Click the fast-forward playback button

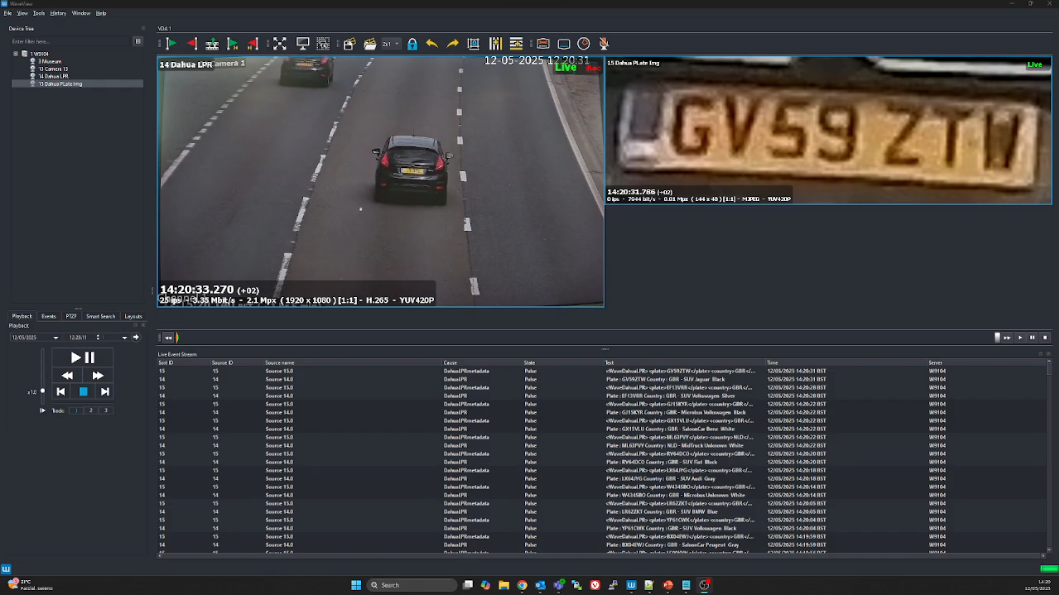[98, 376]
